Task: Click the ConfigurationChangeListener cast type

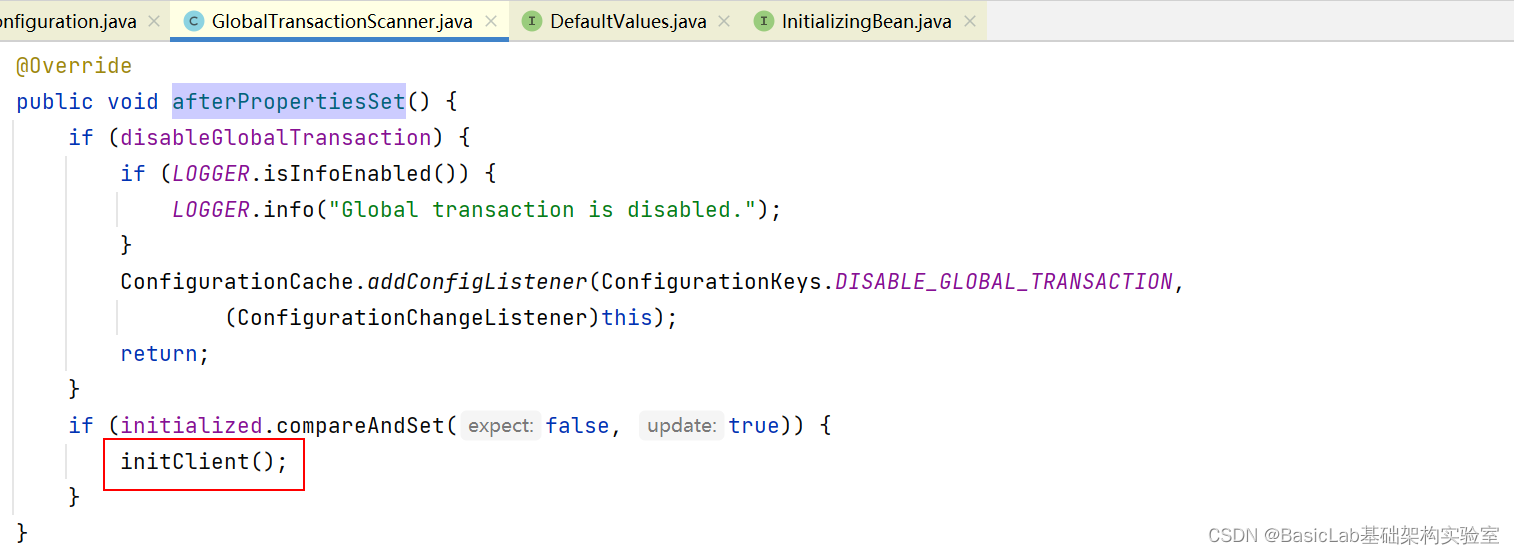Action: (x=412, y=318)
